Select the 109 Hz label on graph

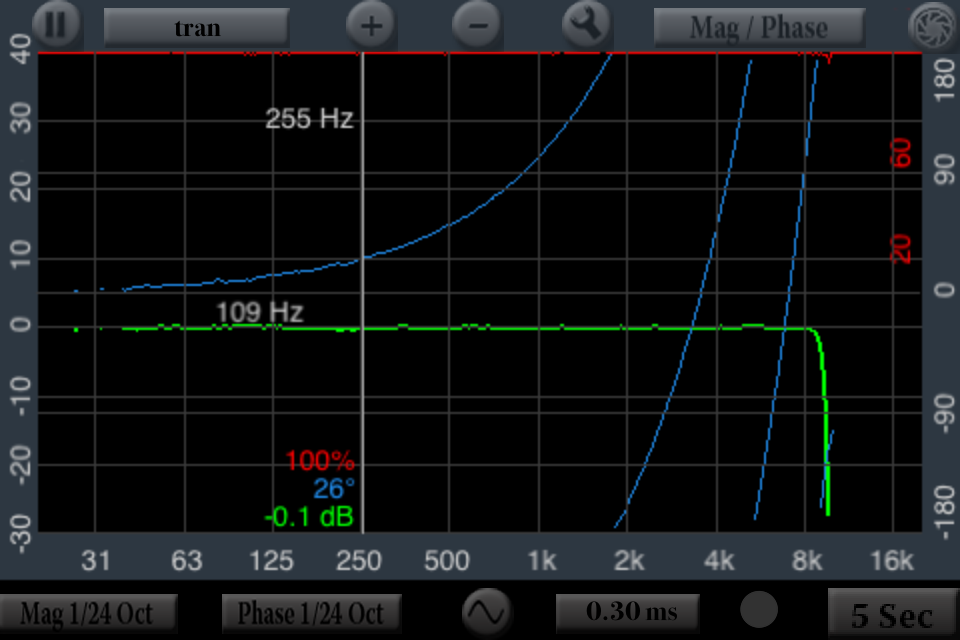point(260,312)
